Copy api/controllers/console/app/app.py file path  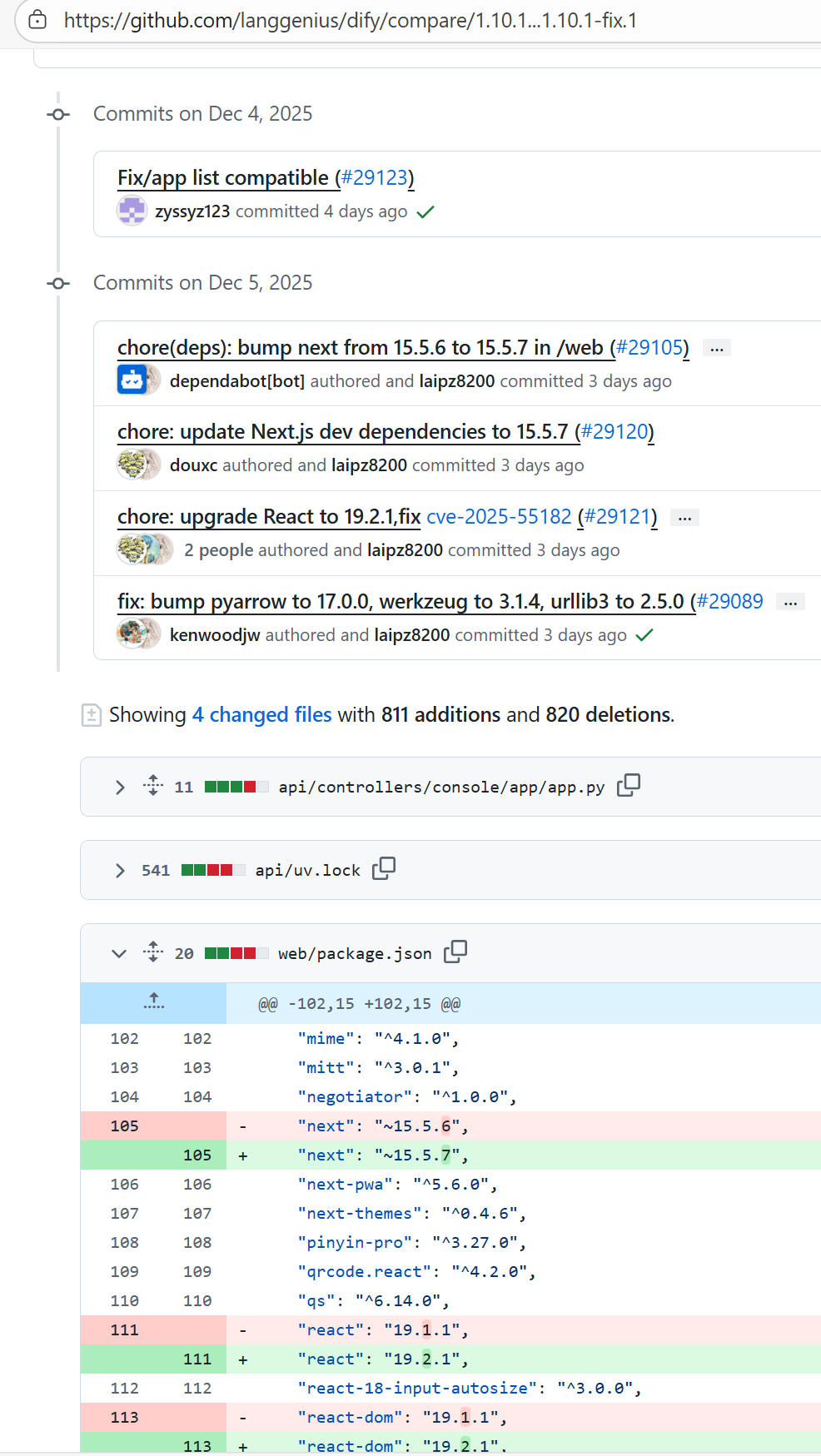tap(629, 785)
